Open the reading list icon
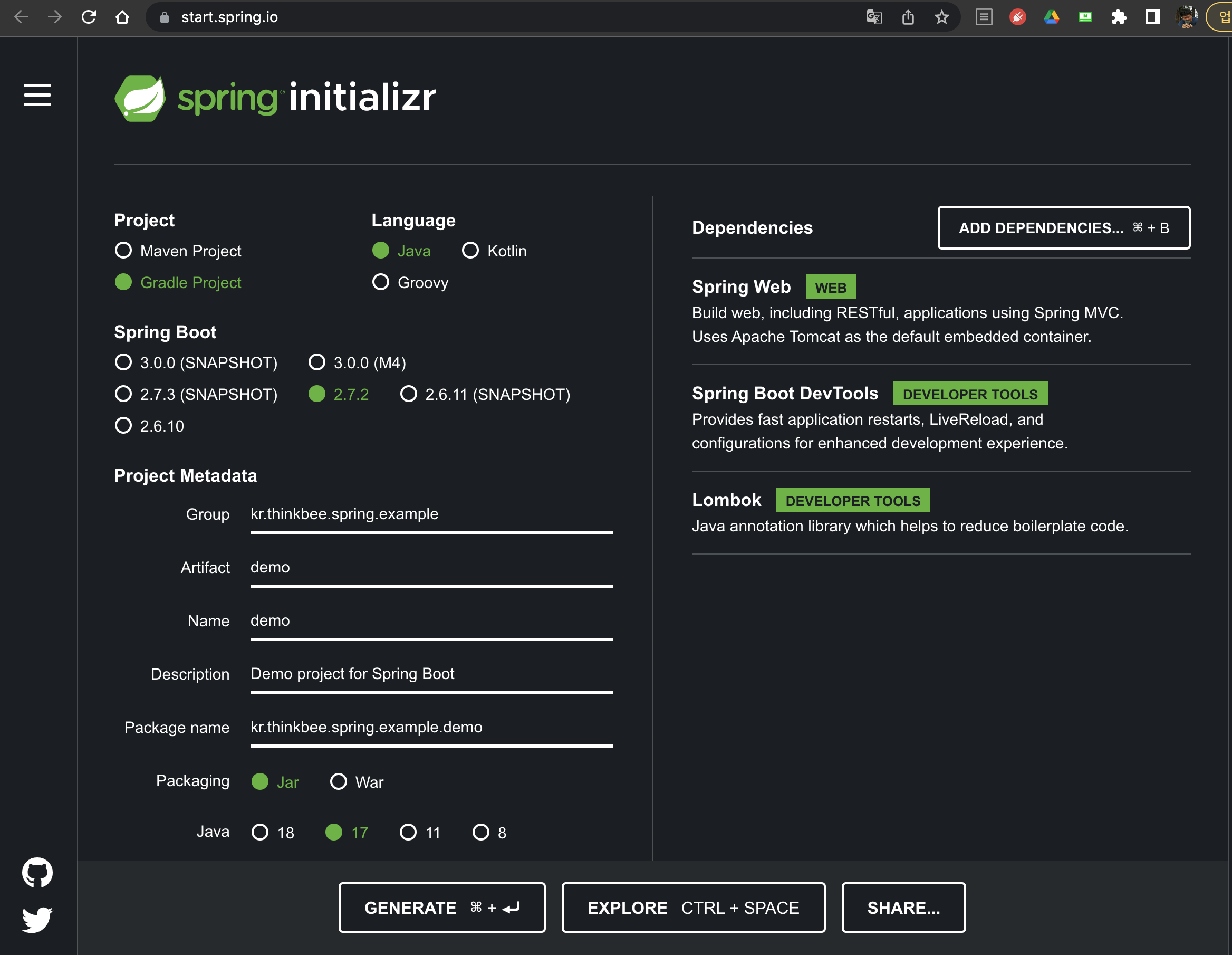Image resolution: width=1232 pixels, height=955 pixels. click(984, 17)
